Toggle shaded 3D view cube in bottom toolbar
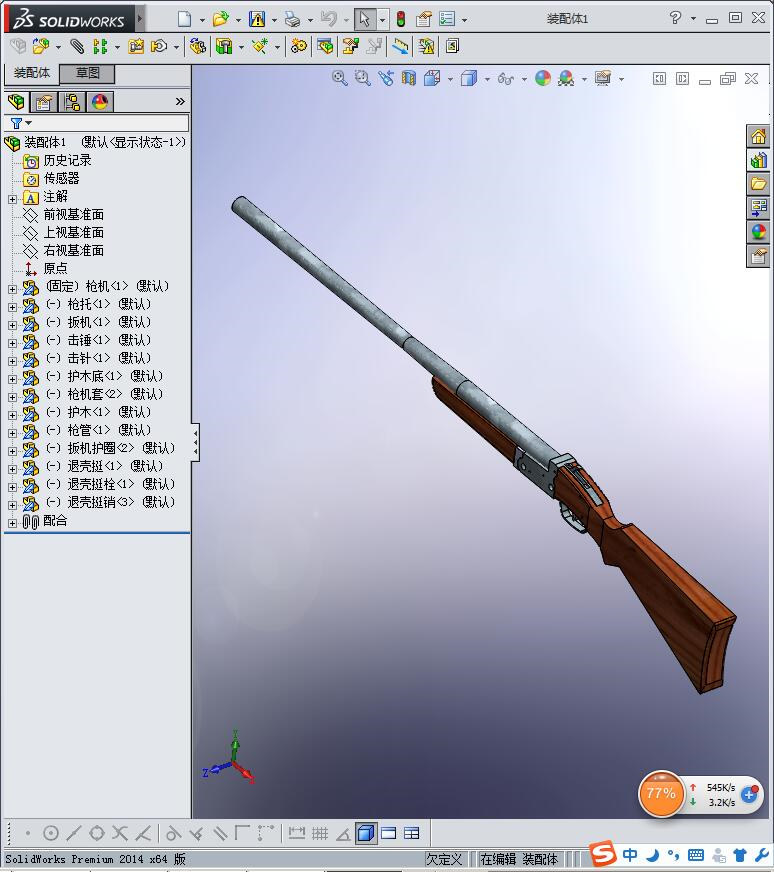Viewport: 774px width, 872px height. point(366,833)
